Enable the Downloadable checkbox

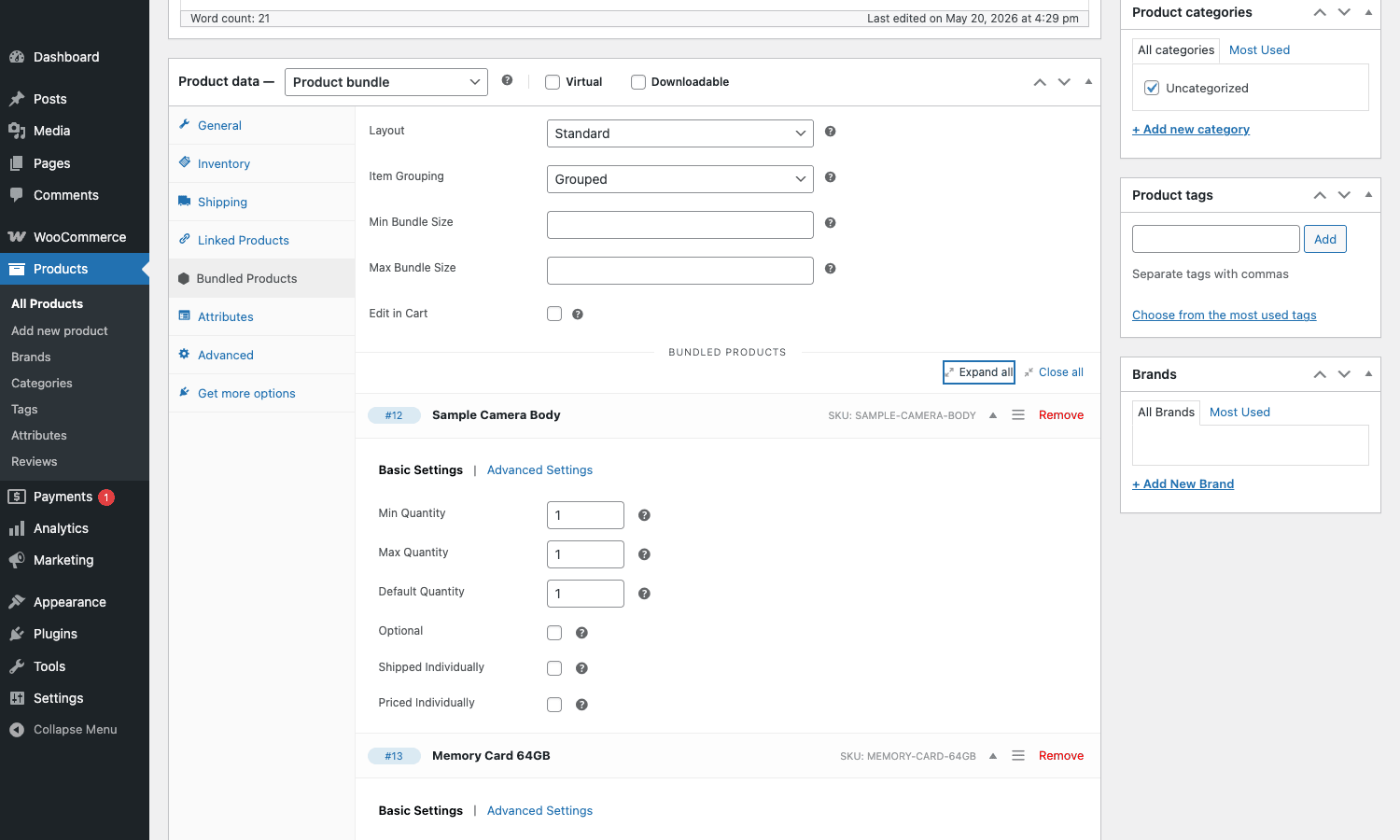(638, 82)
